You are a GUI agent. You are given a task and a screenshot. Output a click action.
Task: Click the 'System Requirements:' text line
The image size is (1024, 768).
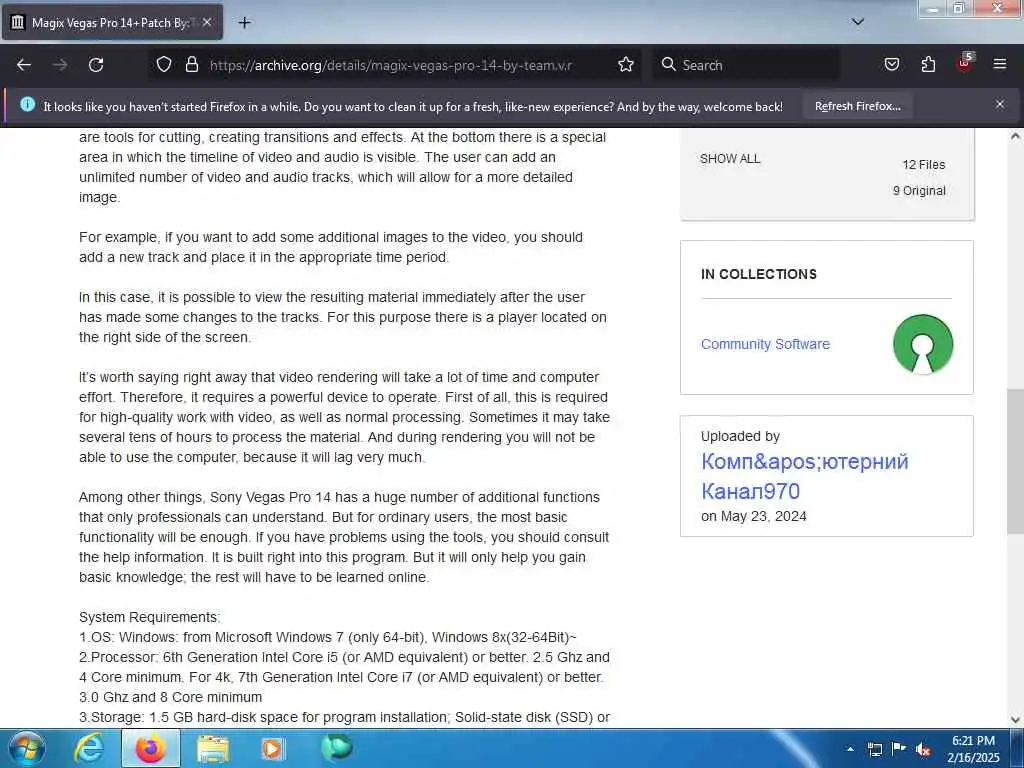pos(150,617)
